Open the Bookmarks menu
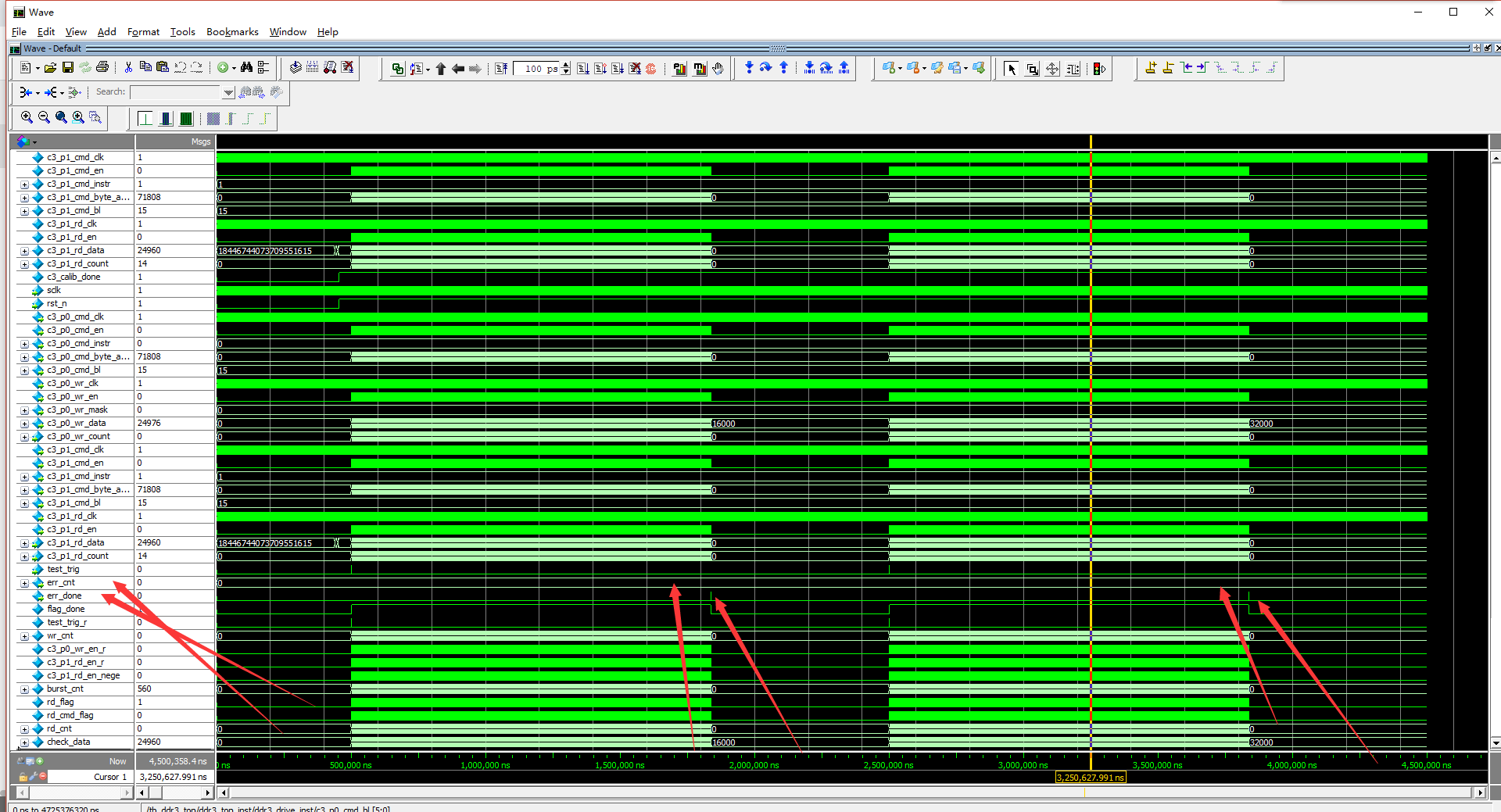The image size is (1501, 812). [x=231, y=32]
